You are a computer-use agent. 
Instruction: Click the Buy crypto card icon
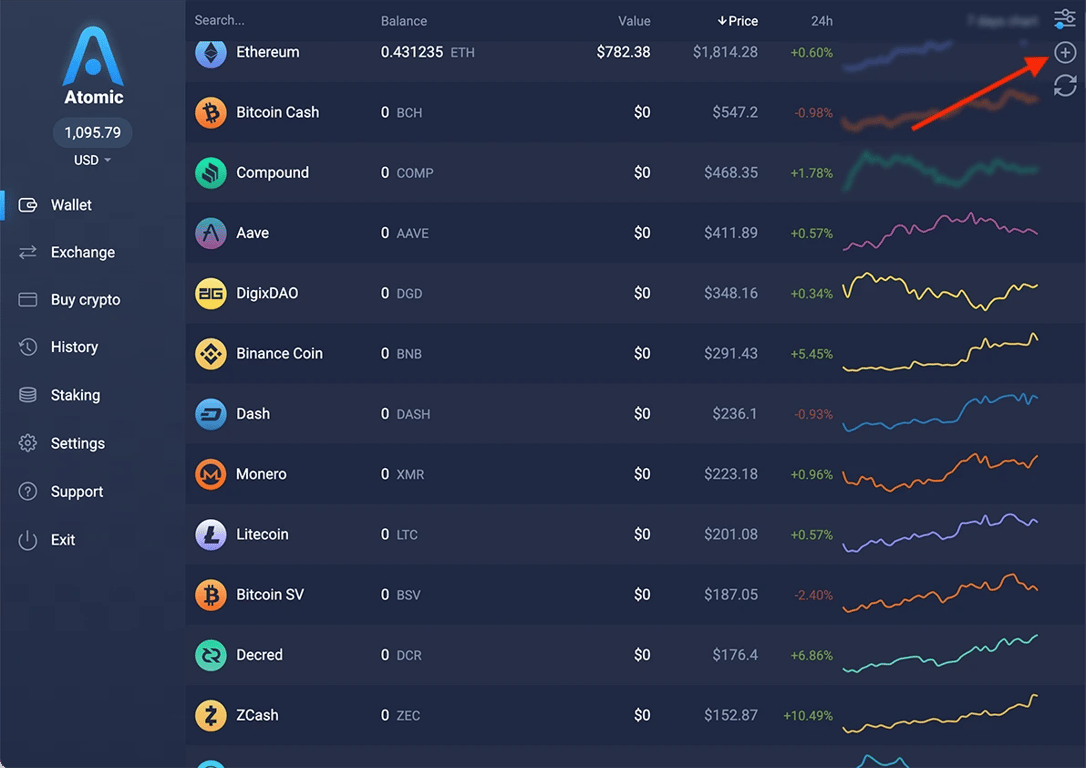tap(28, 299)
